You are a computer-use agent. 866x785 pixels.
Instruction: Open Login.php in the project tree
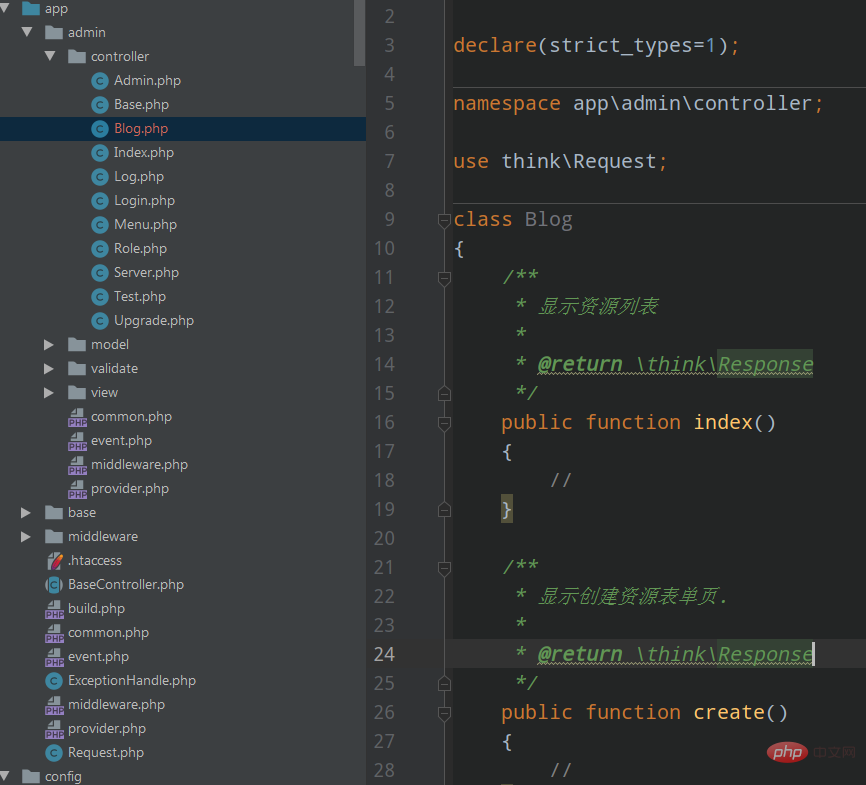144,201
